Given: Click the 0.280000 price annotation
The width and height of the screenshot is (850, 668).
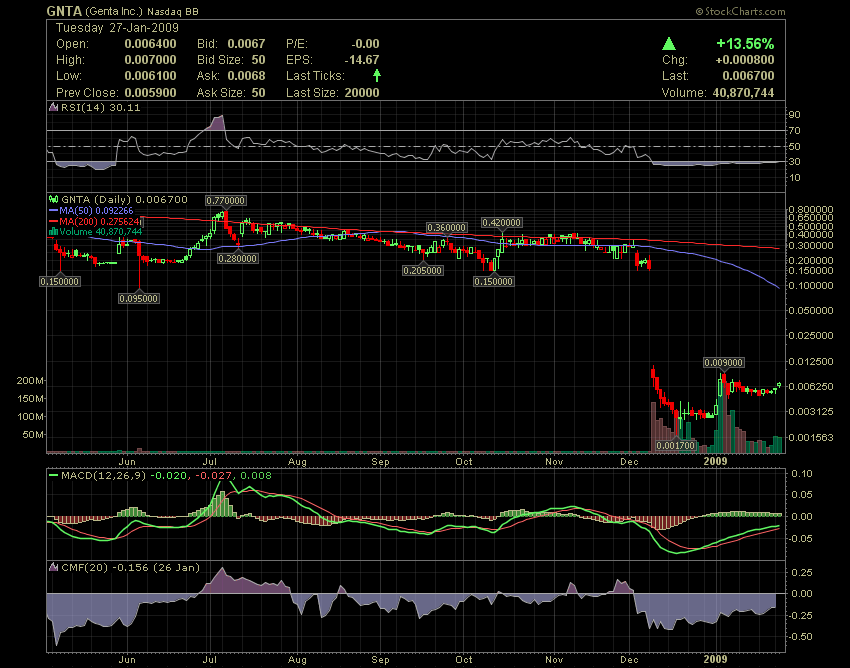Looking at the screenshot, I should 238,258.
